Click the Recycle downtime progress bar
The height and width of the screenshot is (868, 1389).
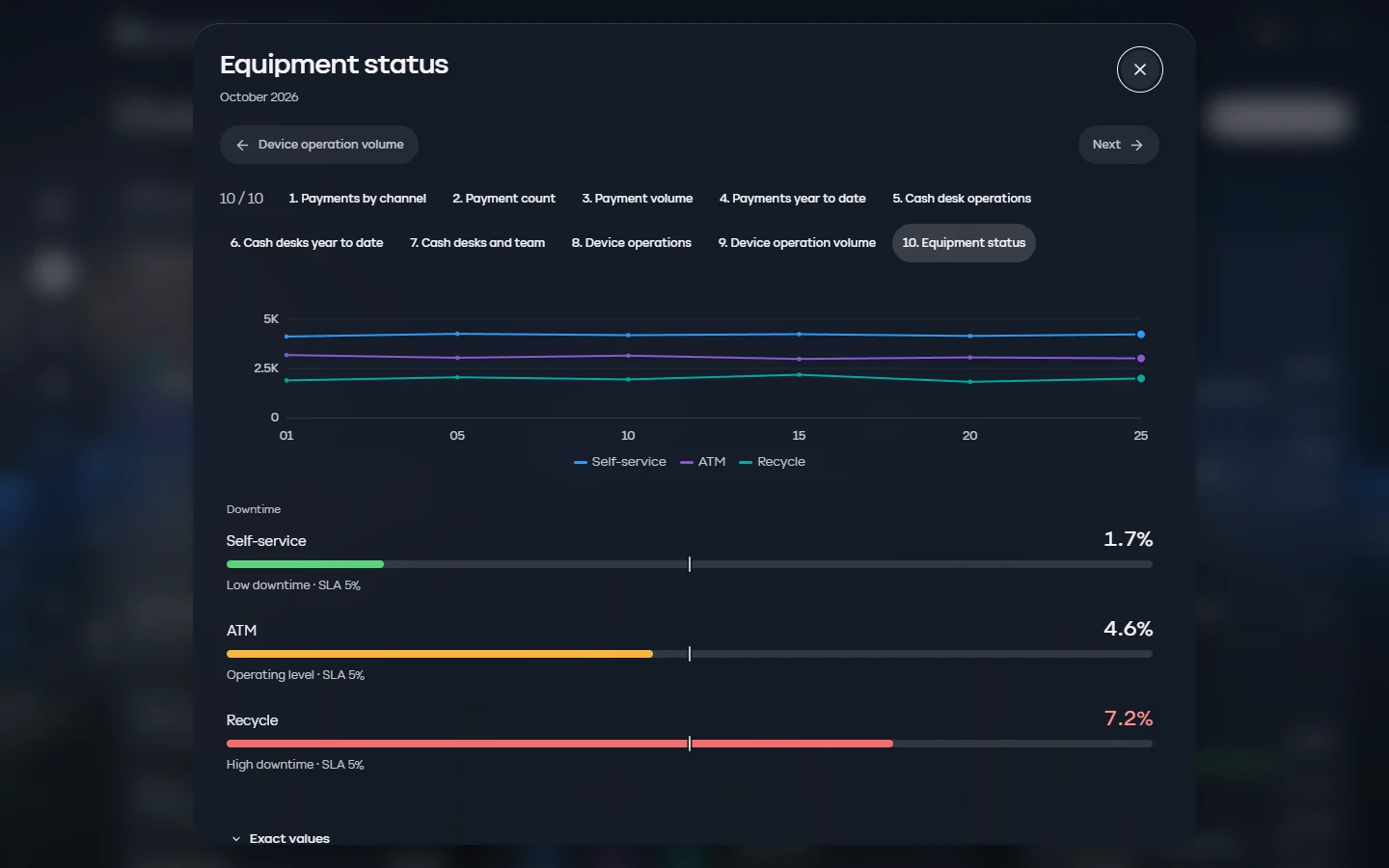[690, 744]
